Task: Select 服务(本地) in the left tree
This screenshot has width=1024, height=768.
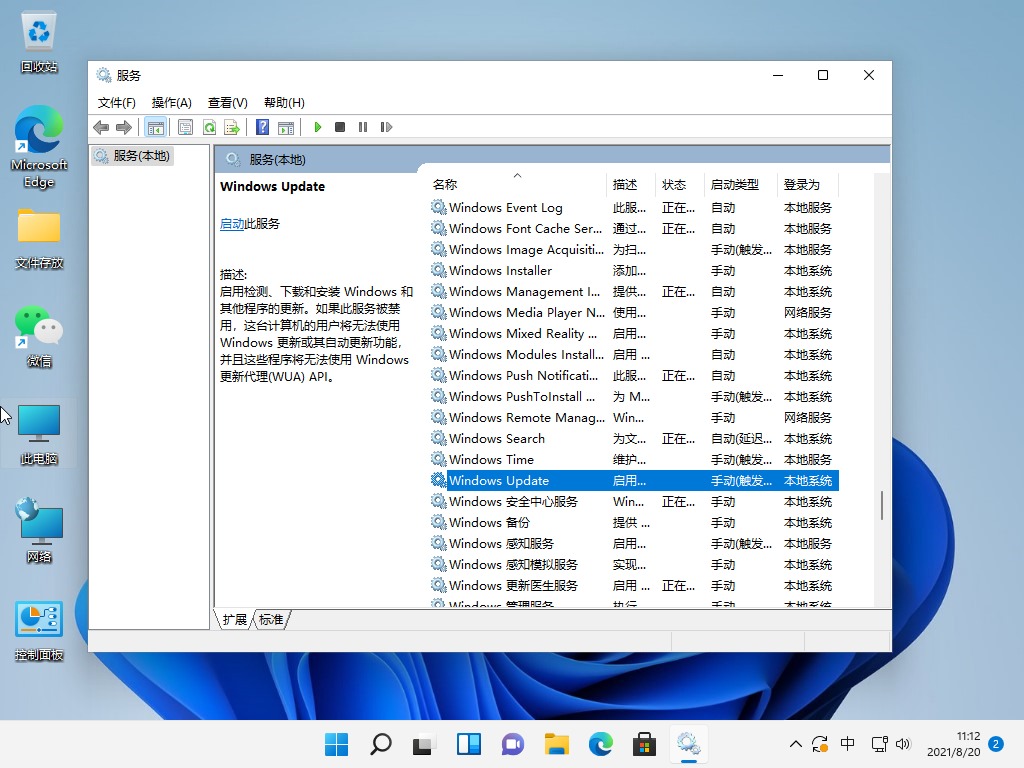Action: pyautogui.click(x=141, y=156)
